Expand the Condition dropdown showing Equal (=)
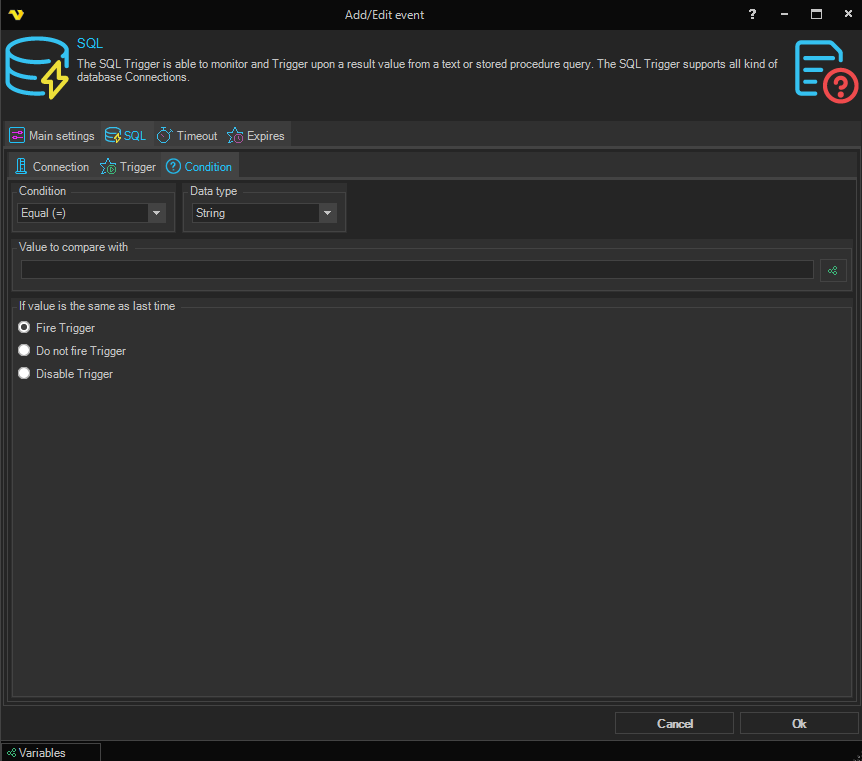The height and width of the screenshot is (761, 862). [156, 213]
